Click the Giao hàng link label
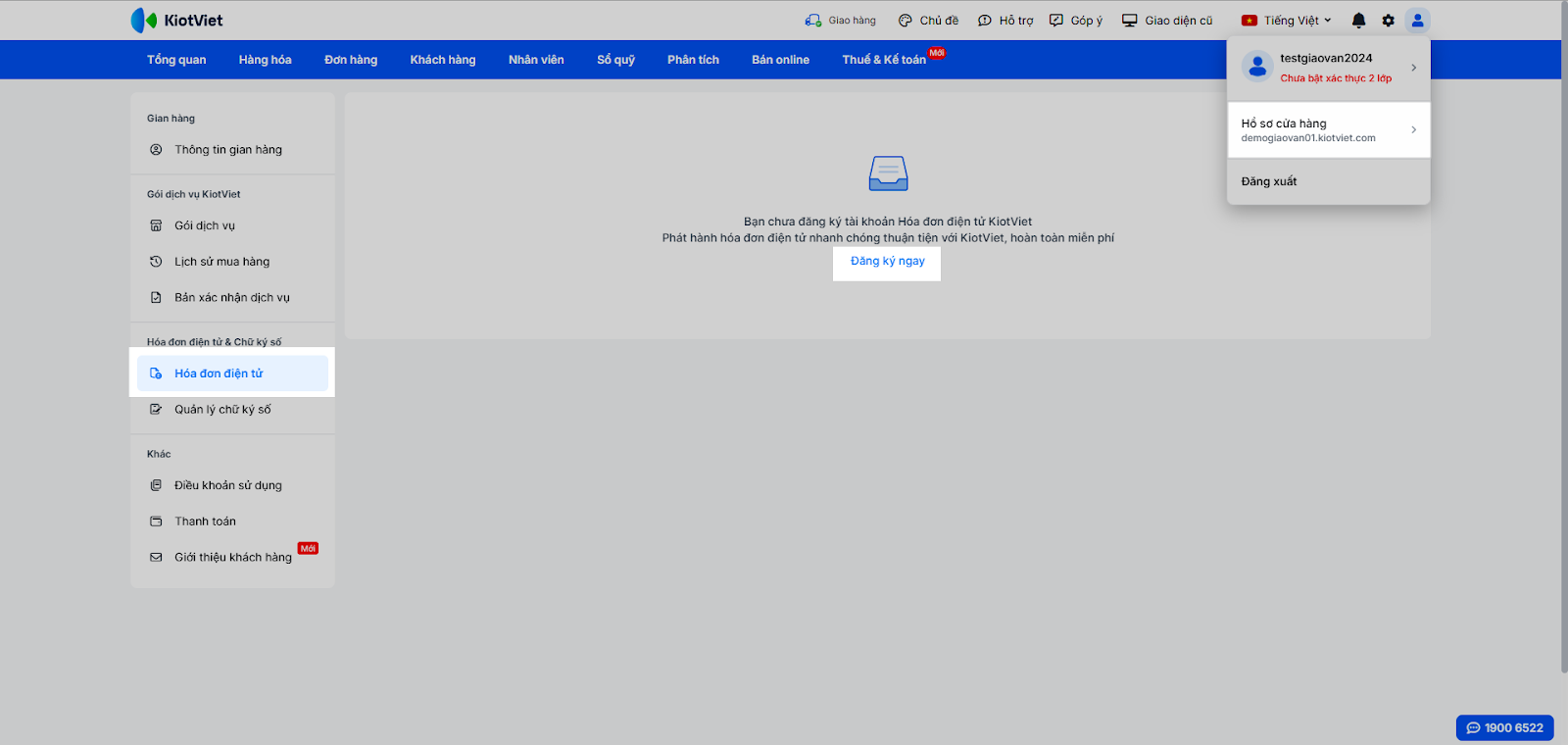Viewport: 1568px width, 745px height. click(853, 21)
